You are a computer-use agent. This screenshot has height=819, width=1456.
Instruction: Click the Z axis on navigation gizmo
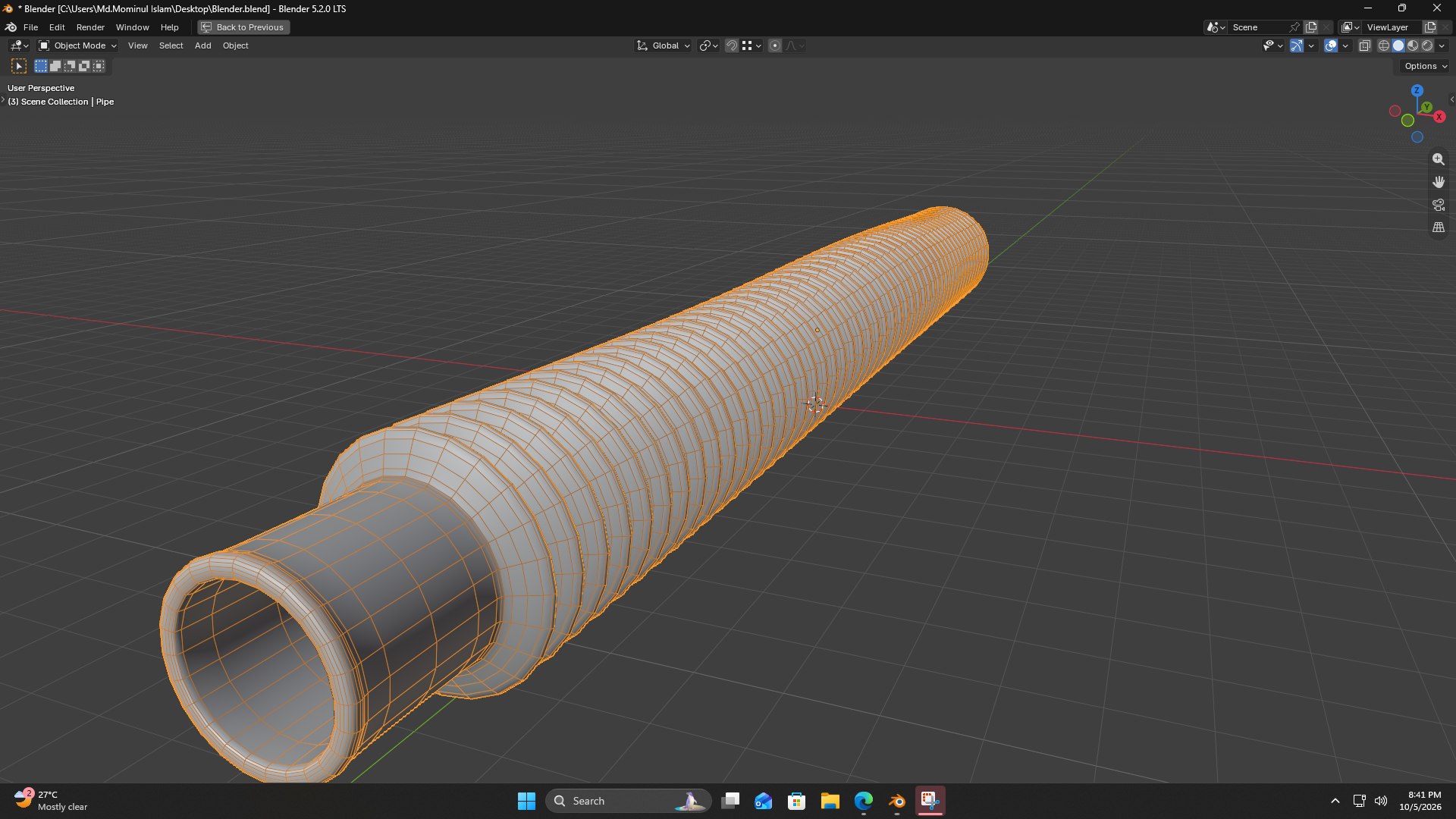point(1417,90)
